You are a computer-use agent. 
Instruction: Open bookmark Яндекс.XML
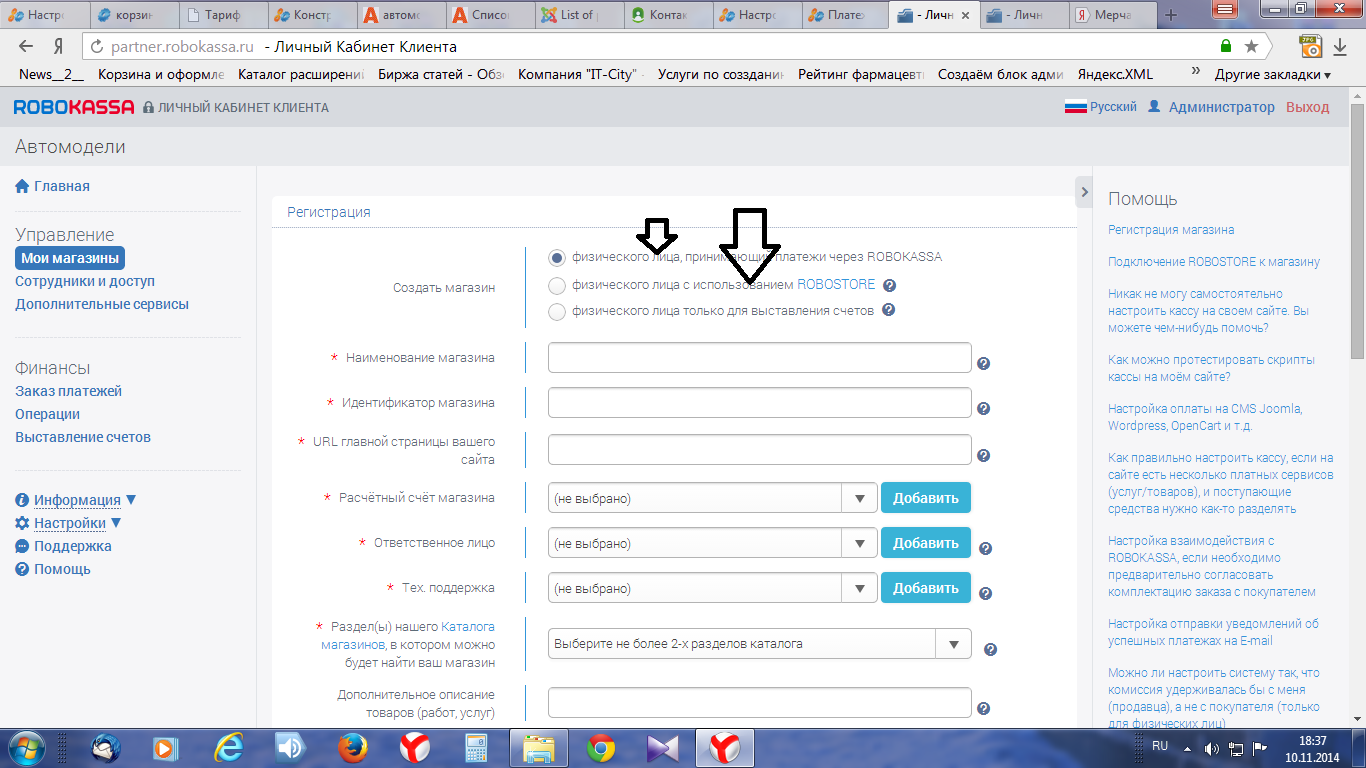pos(1115,74)
